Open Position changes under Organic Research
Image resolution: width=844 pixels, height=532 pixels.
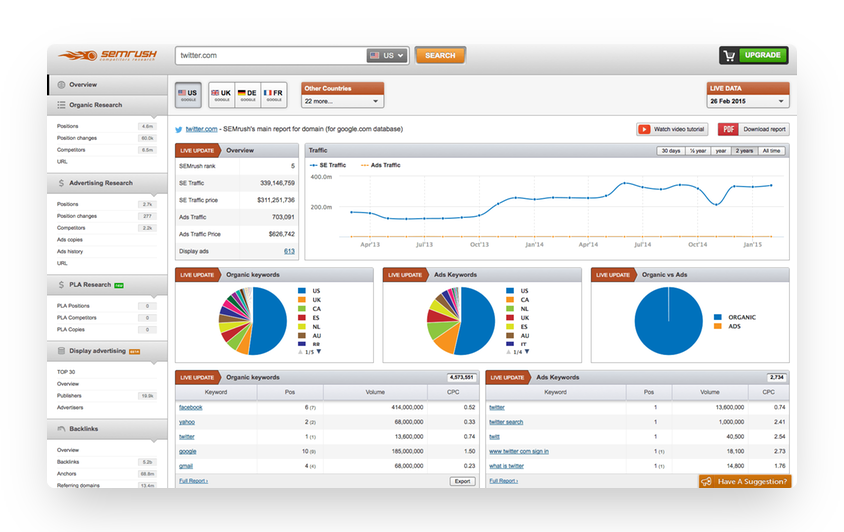(77, 138)
